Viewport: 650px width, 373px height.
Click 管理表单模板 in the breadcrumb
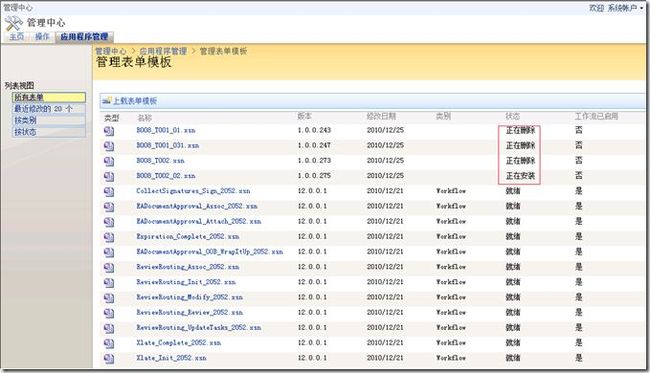point(223,51)
